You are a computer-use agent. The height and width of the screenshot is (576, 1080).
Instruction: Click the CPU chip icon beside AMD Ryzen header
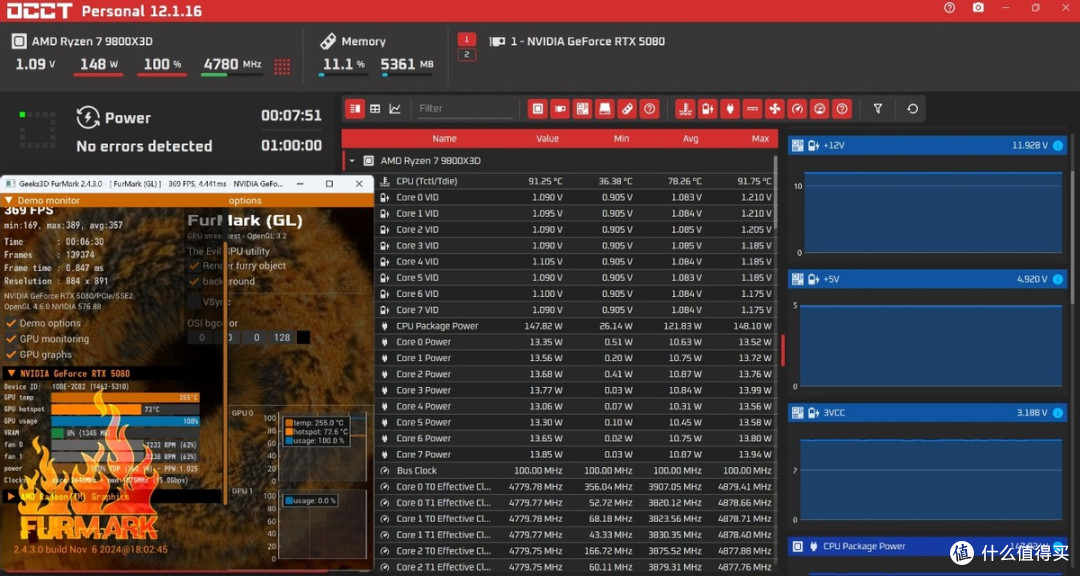pyautogui.click(x=19, y=41)
